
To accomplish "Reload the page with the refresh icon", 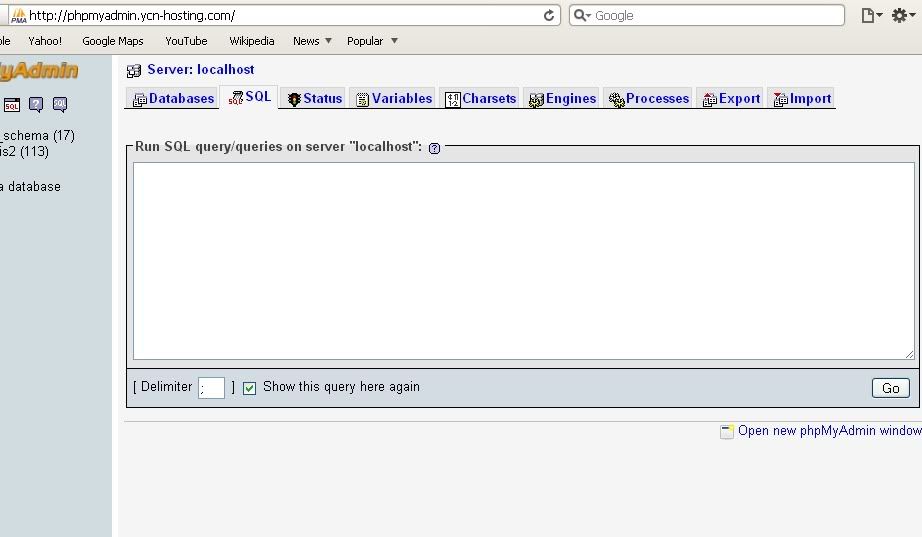I will click(x=549, y=16).
